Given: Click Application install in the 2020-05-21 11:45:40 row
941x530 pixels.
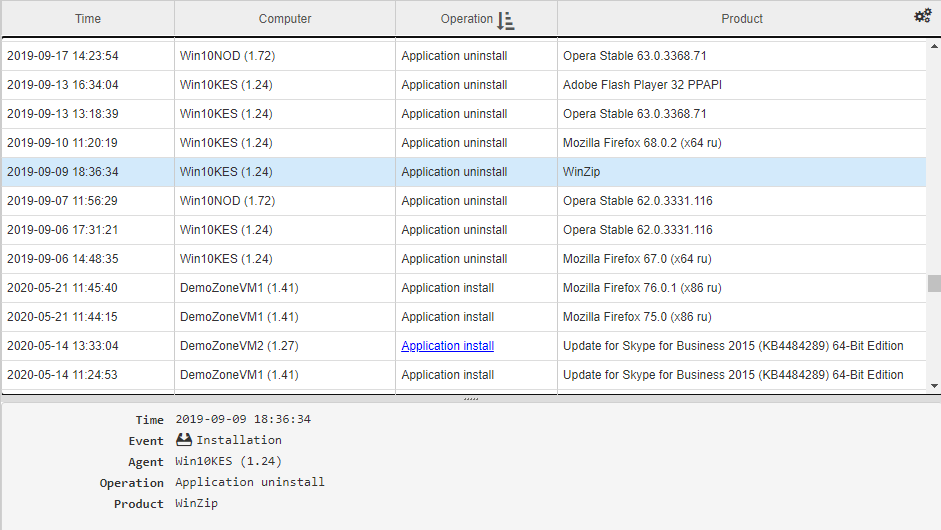Looking at the screenshot, I should [448, 288].
